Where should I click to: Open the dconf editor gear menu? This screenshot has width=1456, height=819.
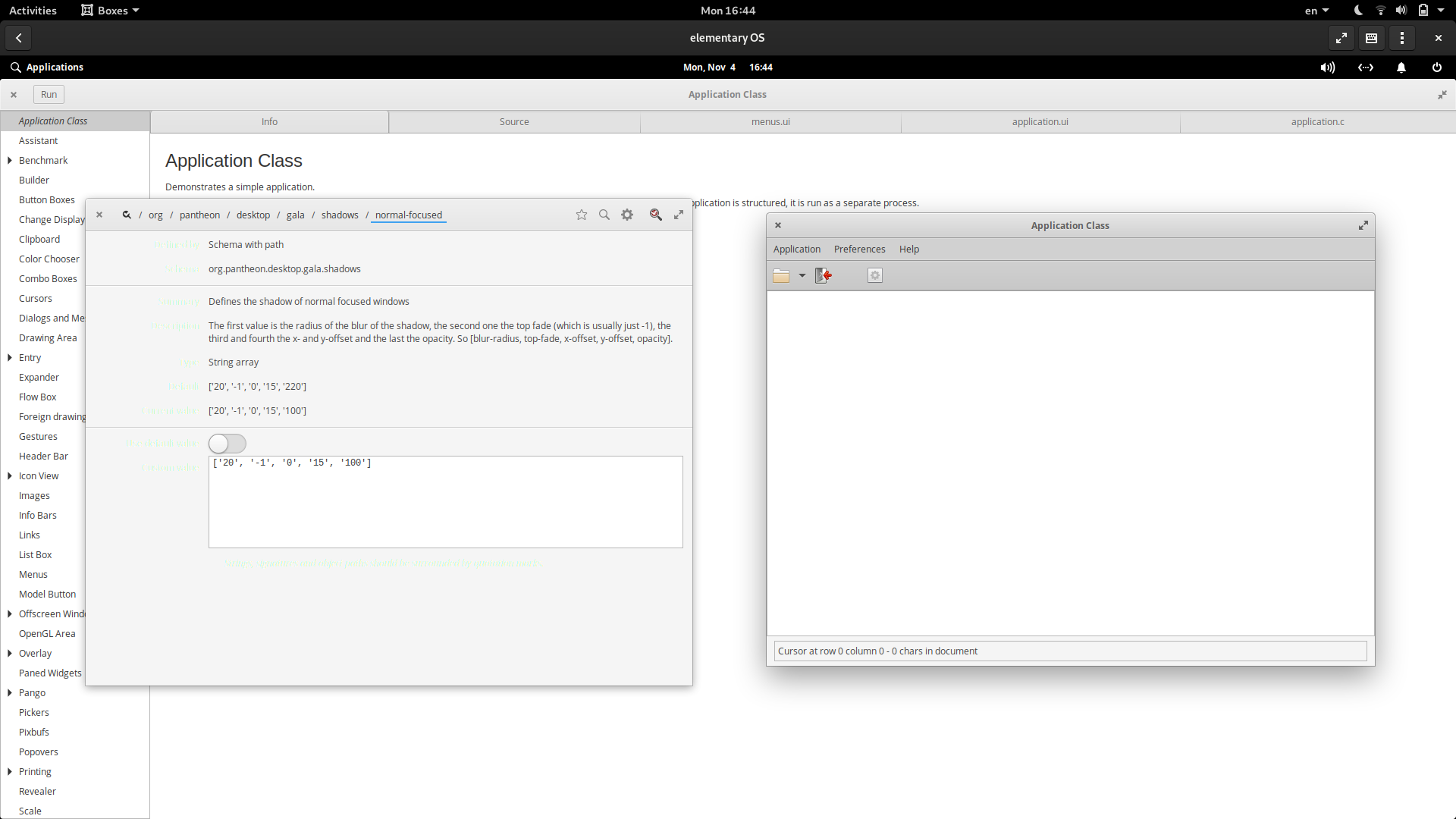[x=627, y=215]
